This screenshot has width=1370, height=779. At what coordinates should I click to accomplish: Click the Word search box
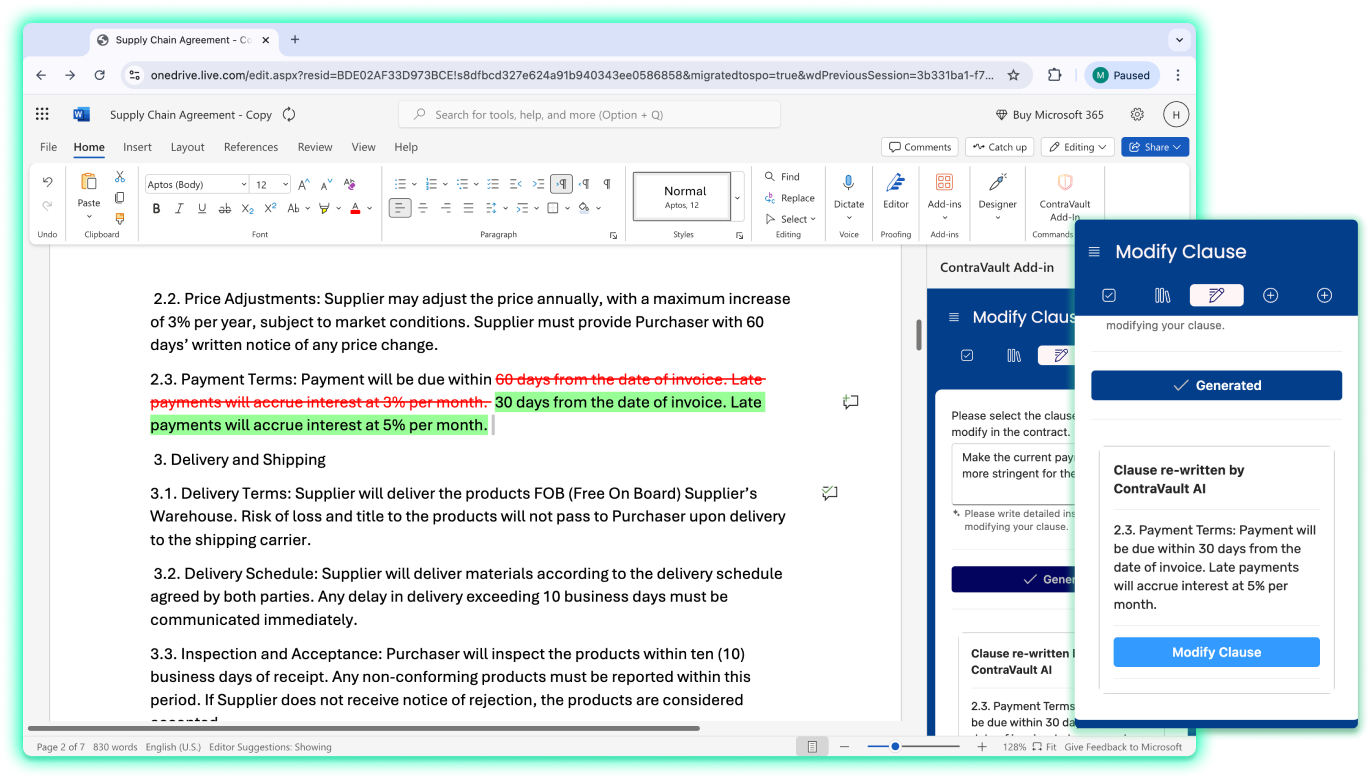(x=589, y=115)
